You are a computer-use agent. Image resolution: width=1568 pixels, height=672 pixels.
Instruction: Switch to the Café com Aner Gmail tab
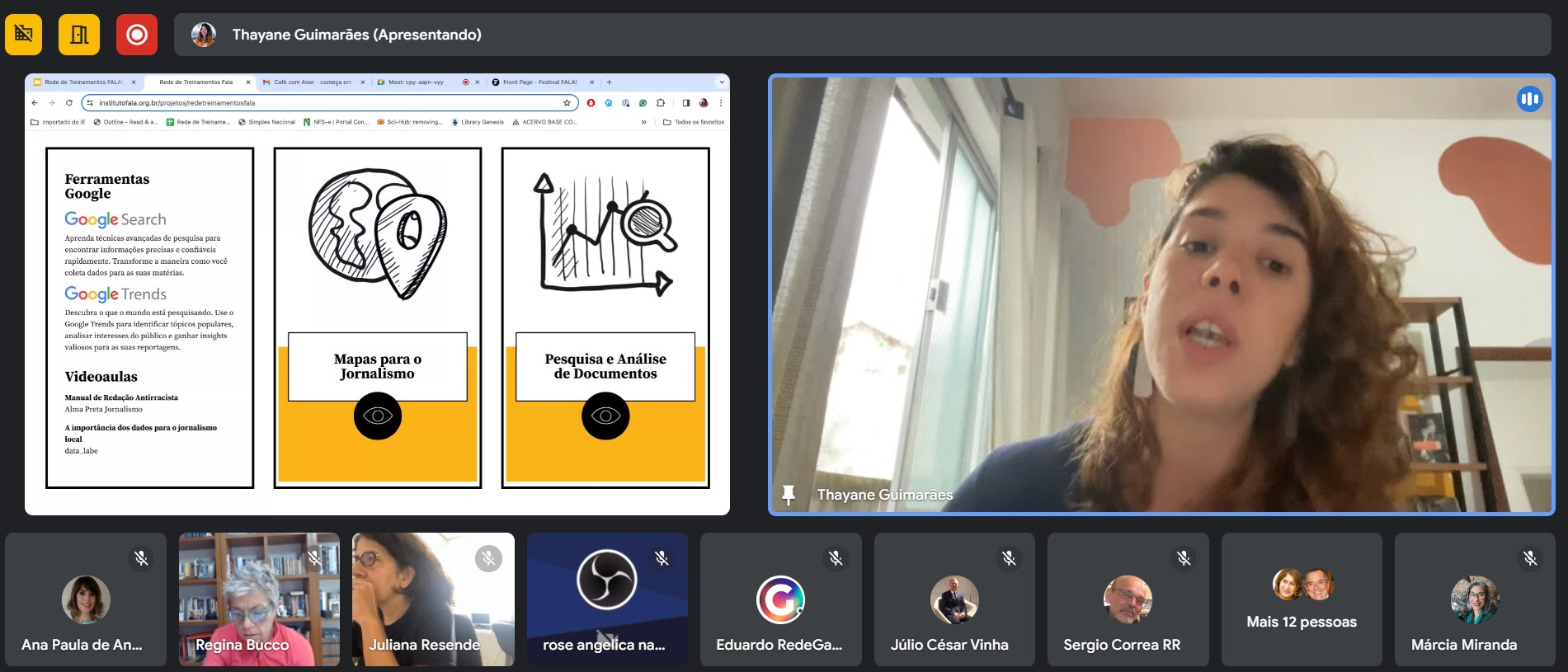pos(312,82)
